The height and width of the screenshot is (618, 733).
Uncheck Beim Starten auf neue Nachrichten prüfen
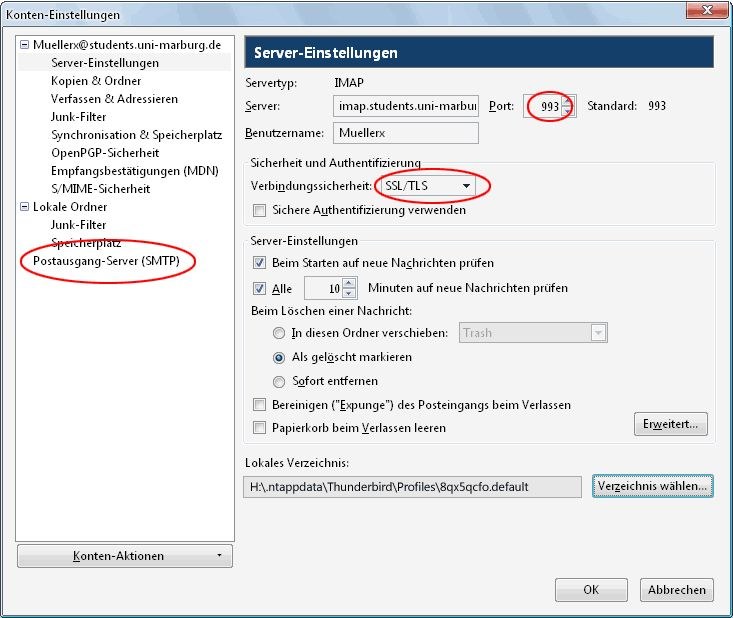click(x=260, y=263)
